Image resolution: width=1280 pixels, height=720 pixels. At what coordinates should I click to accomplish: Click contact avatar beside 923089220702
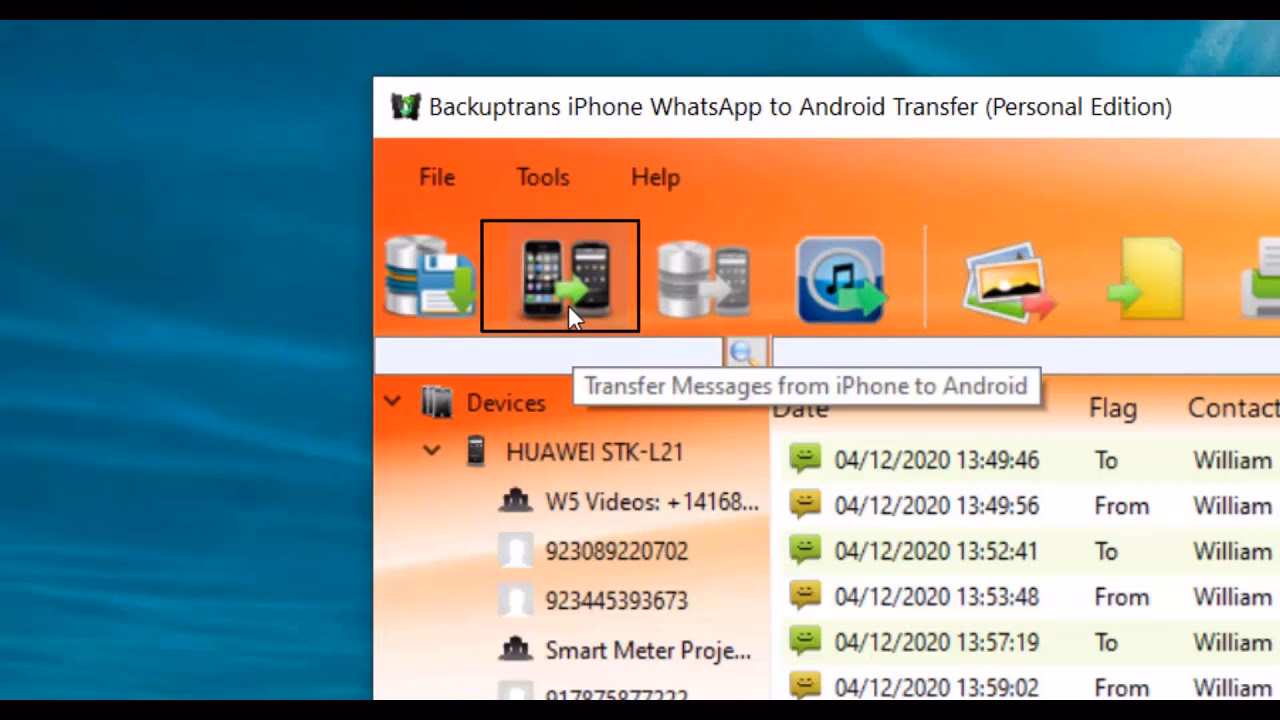tap(515, 550)
